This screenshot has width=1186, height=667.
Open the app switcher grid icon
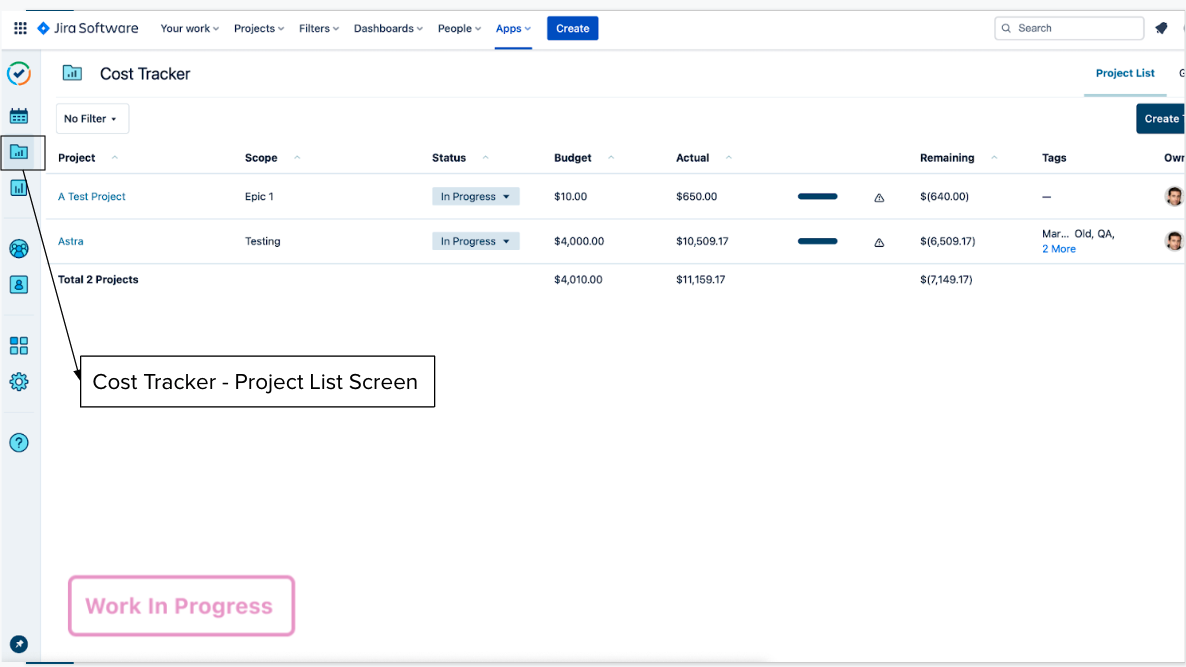(20, 28)
